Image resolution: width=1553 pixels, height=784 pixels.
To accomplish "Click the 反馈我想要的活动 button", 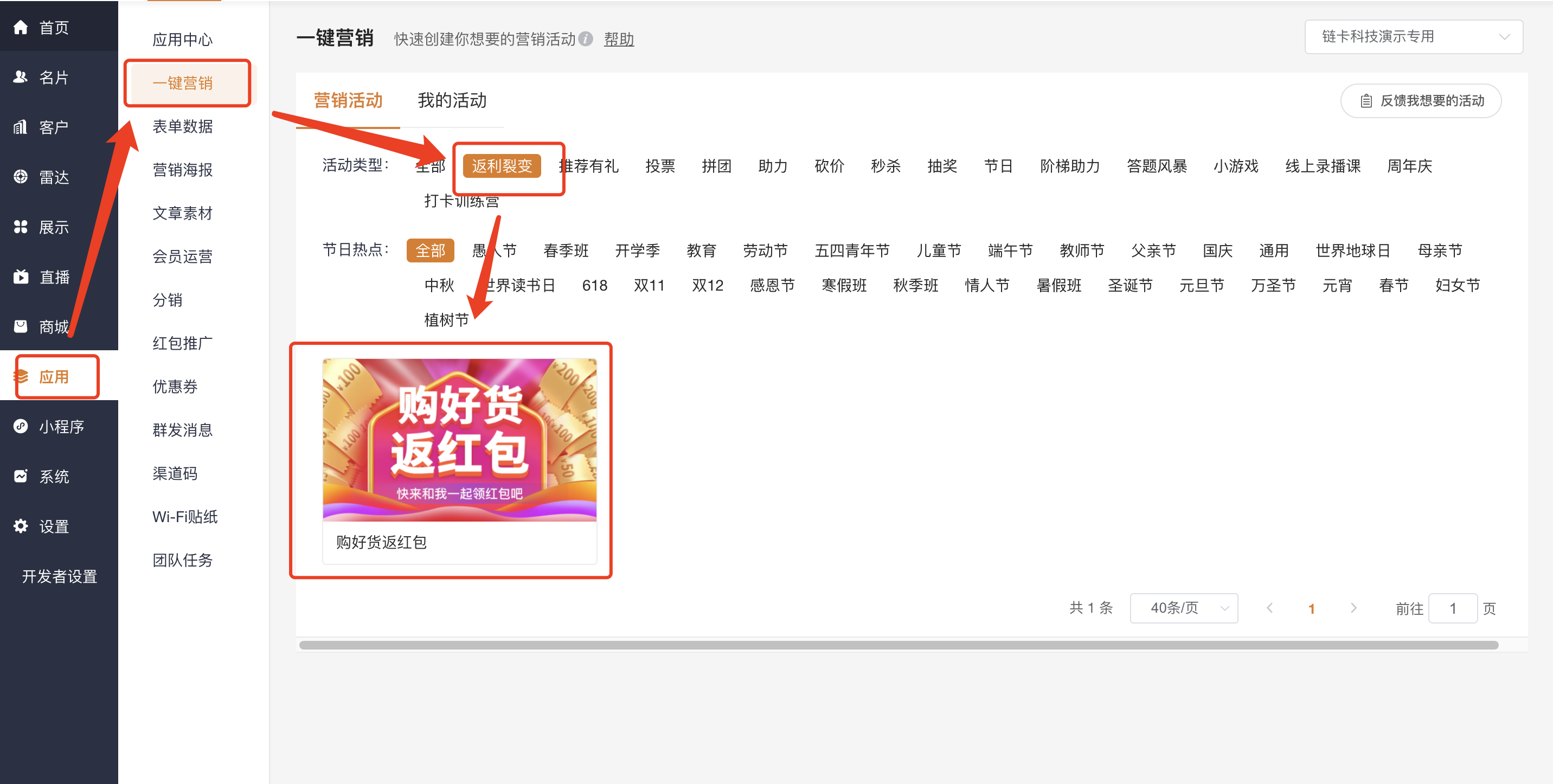I will 1420,101.
